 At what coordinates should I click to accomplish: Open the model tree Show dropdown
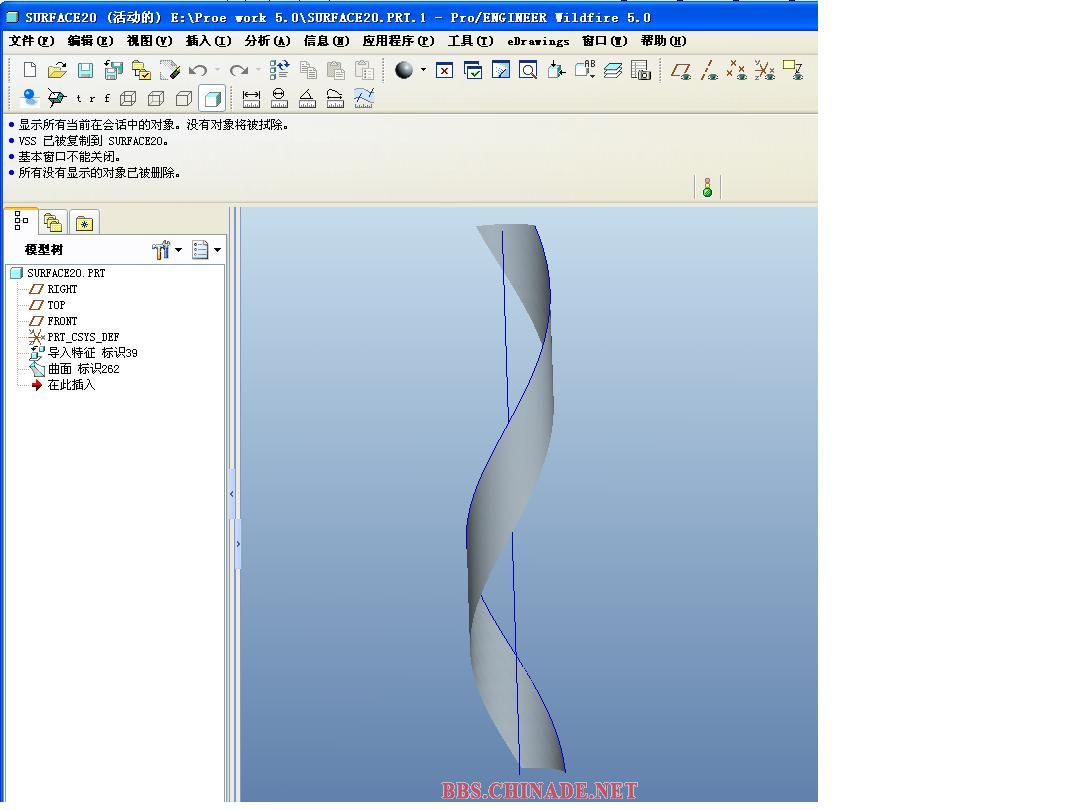tap(205, 250)
